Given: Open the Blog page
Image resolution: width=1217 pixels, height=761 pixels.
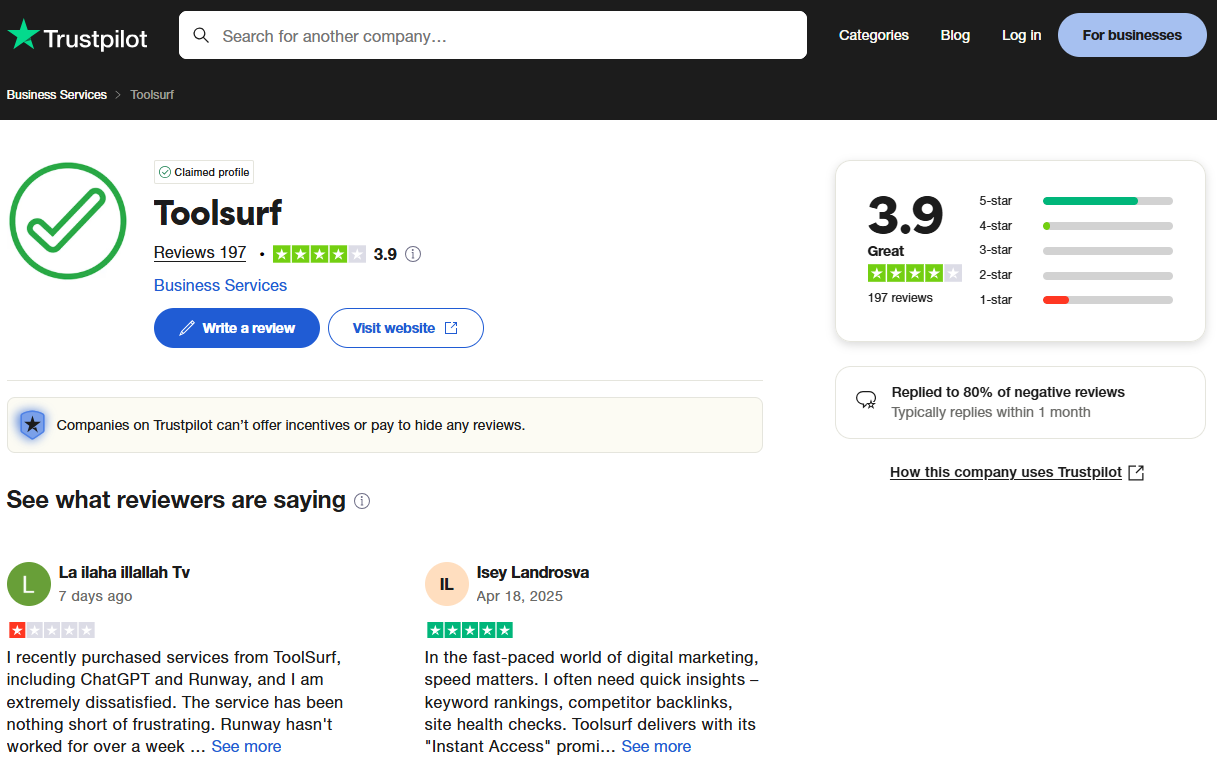Looking at the screenshot, I should 955,35.
